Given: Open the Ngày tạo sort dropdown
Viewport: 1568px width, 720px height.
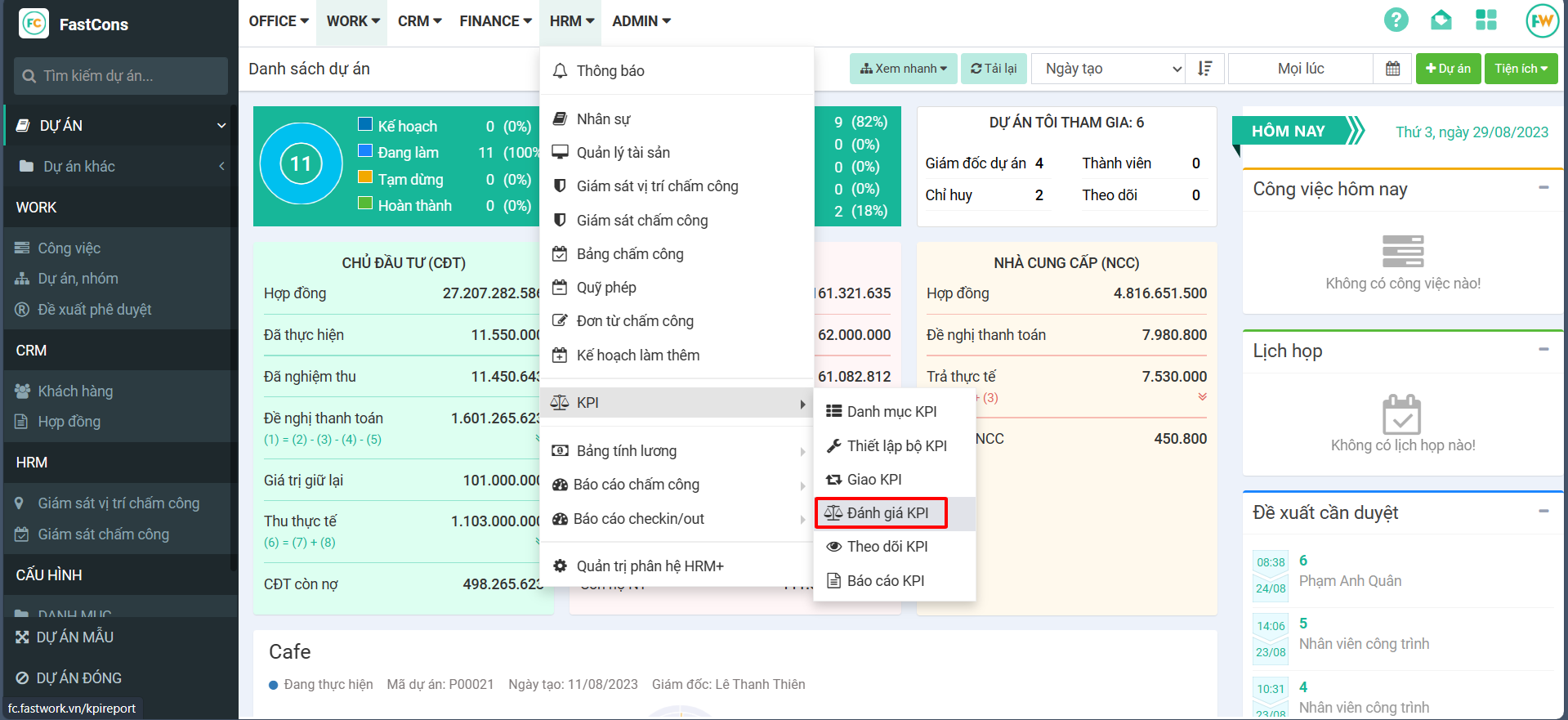Looking at the screenshot, I should (1112, 69).
